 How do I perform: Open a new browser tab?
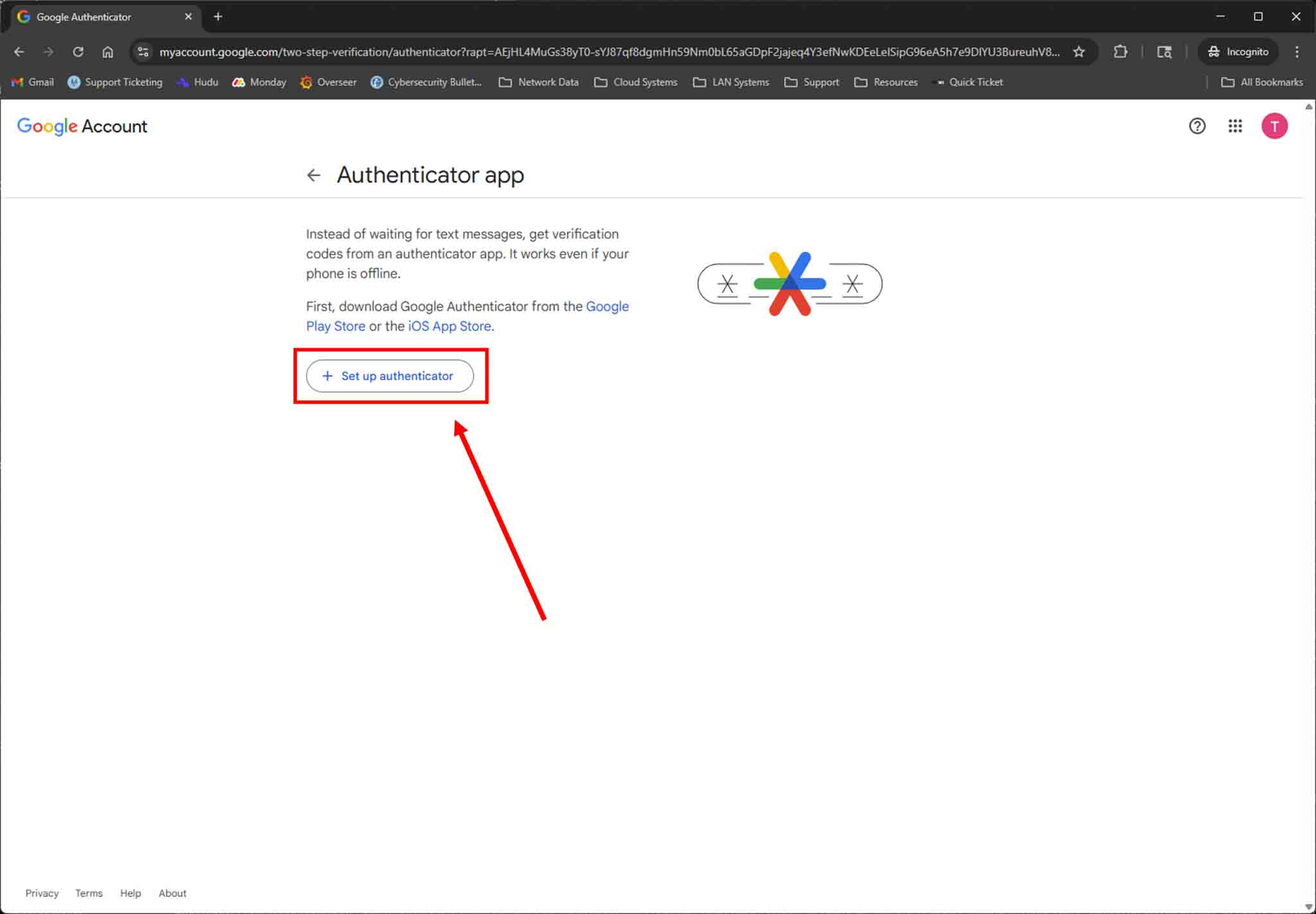[218, 17]
